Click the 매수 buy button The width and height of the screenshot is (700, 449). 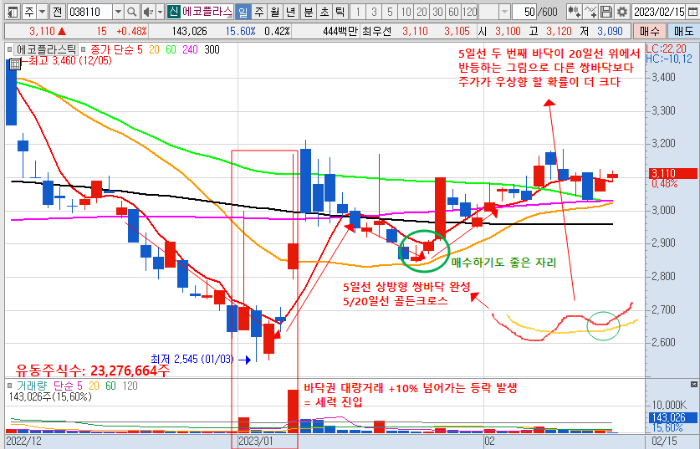click(x=650, y=31)
